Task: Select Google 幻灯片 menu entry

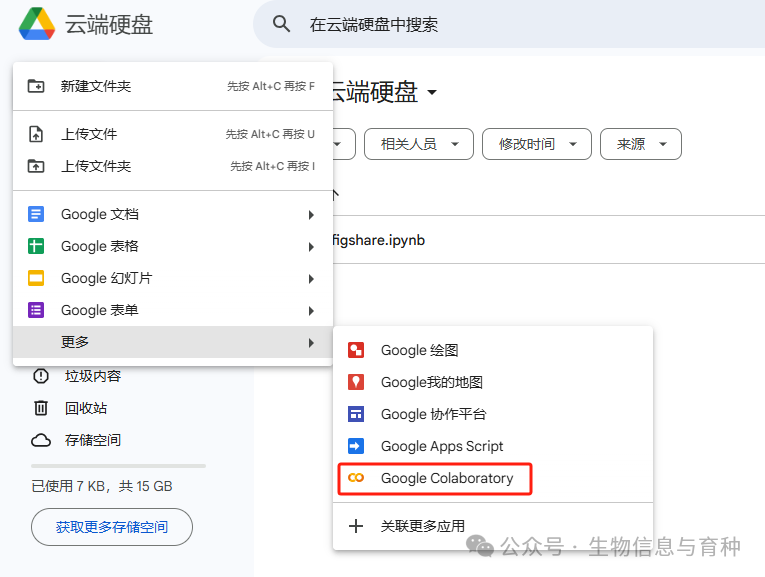Action: tap(173, 278)
